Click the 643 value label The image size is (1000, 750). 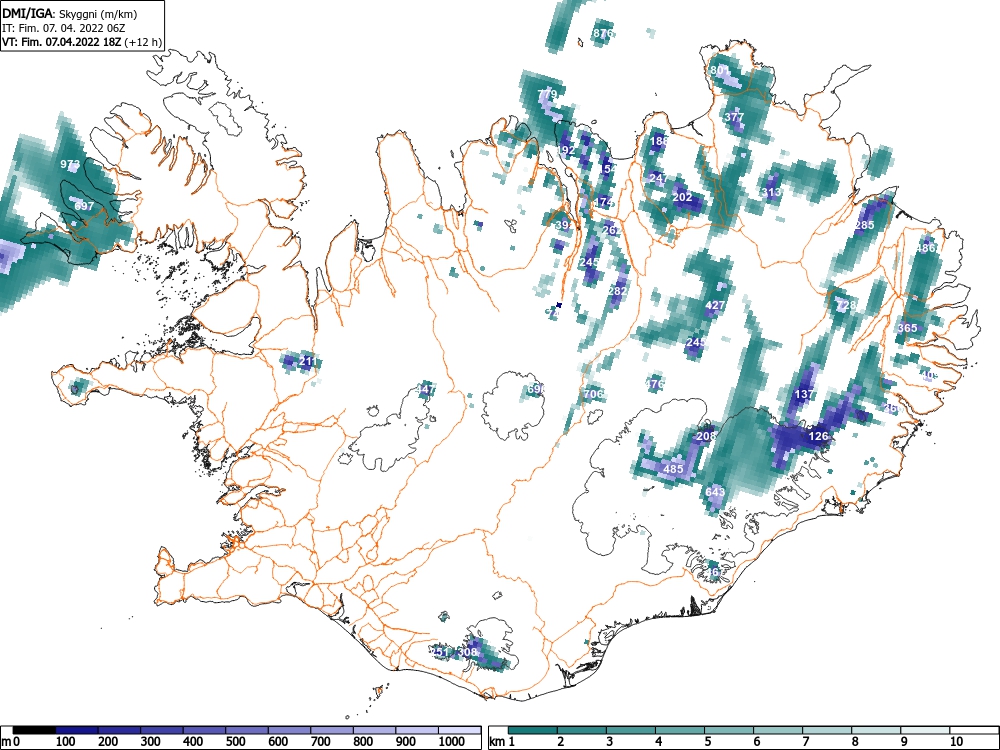coord(715,492)
